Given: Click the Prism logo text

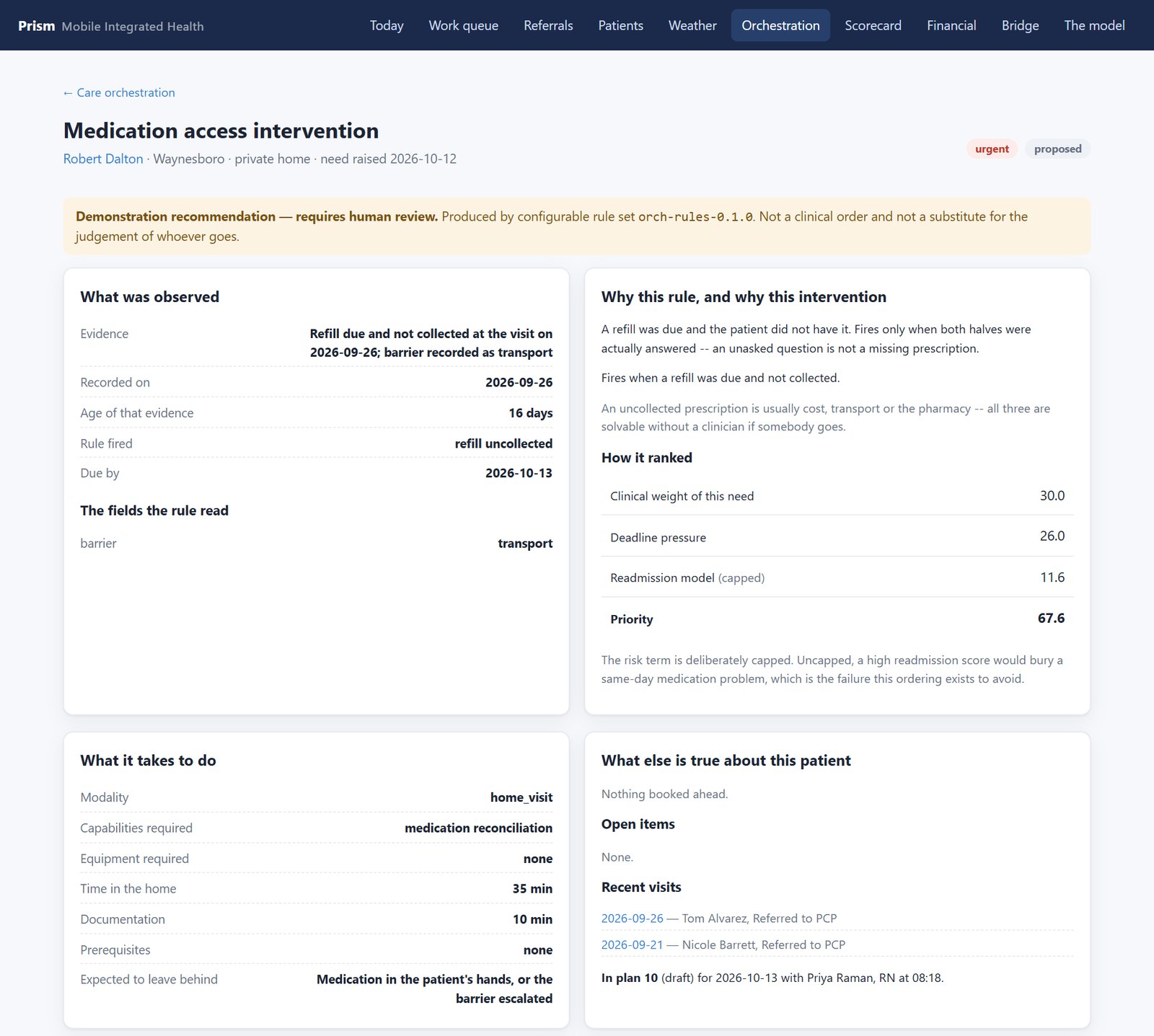Looking at the screenshot, I should 37,26.
